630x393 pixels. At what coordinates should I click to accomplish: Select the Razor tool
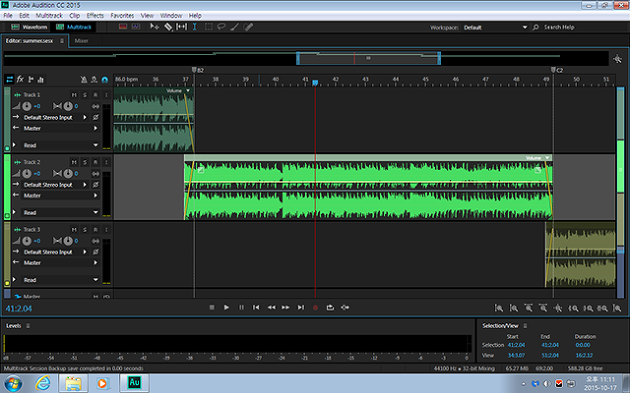point(168,27)
